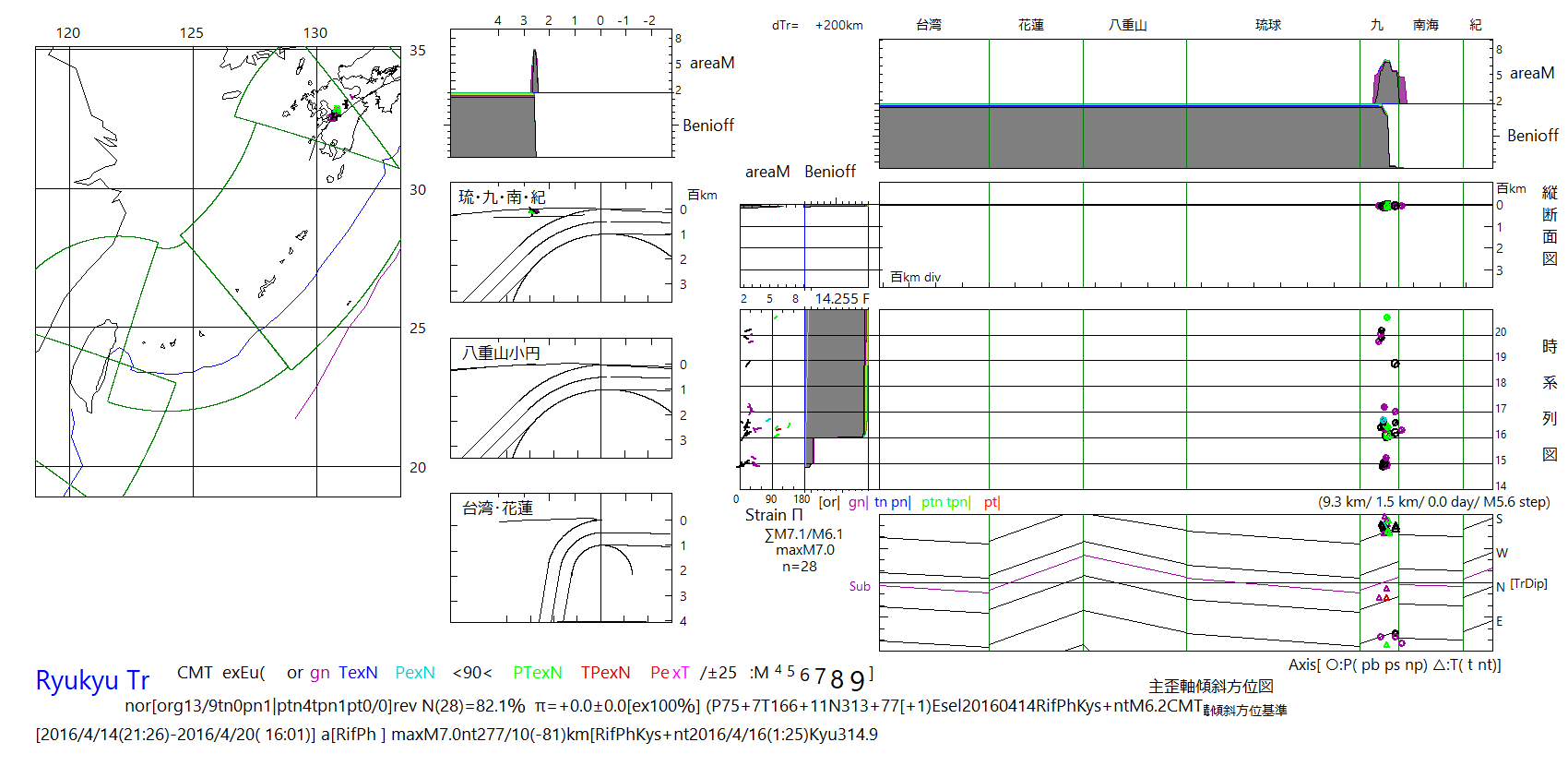1568x766 pixels.
Task: Click the red TPexN legend label
Action: click(x=605, y=673)
